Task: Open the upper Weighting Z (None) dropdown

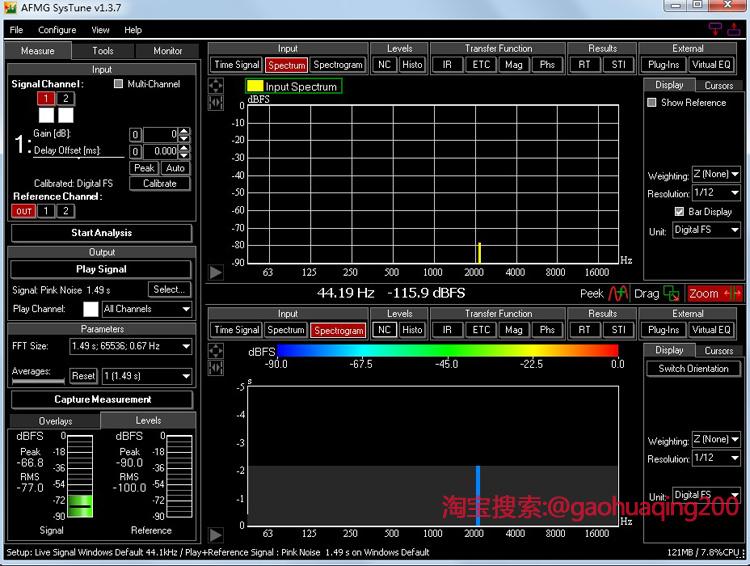Action: [716, 176]
